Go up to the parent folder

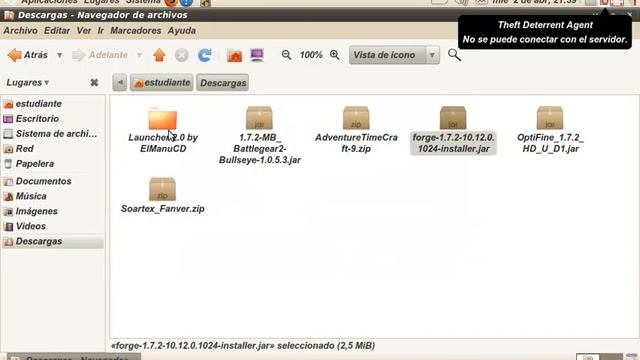click(159, 55)
